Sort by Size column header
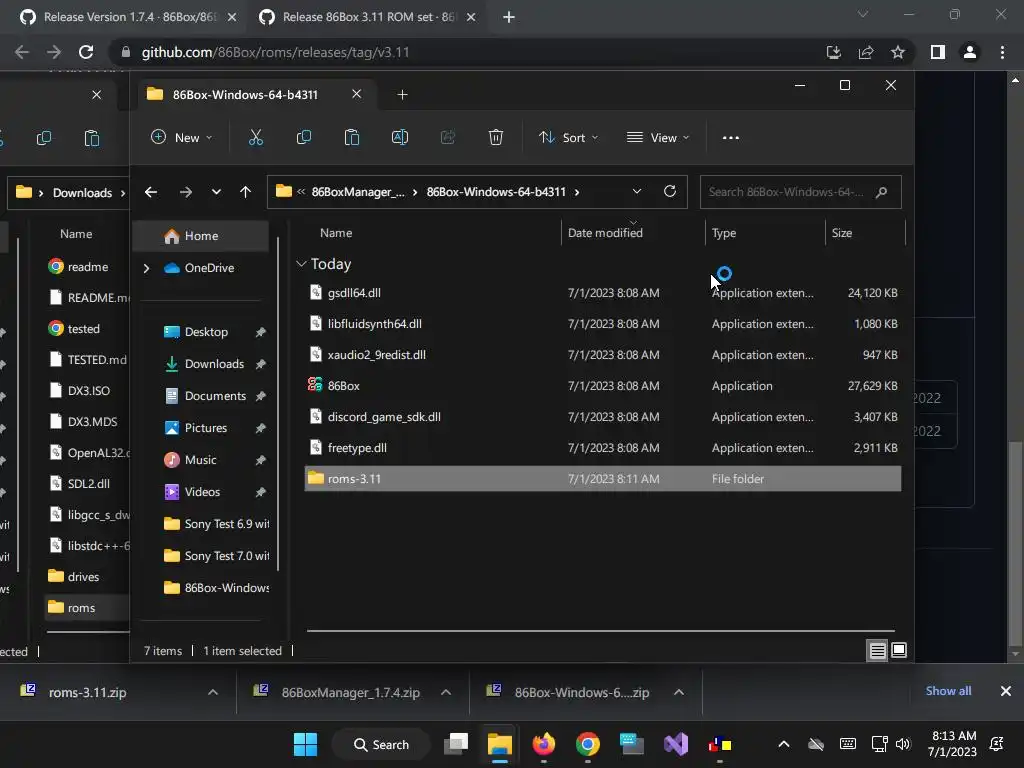The height and width of the screenshot is (768, 1024). click(x=842, y=233)
